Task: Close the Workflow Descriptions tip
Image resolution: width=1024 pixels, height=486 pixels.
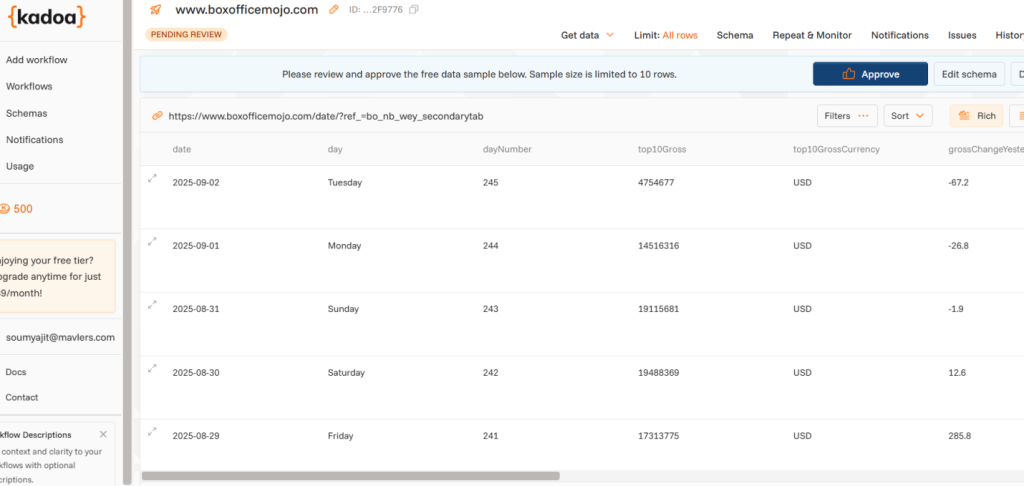Action: point(103,434)
